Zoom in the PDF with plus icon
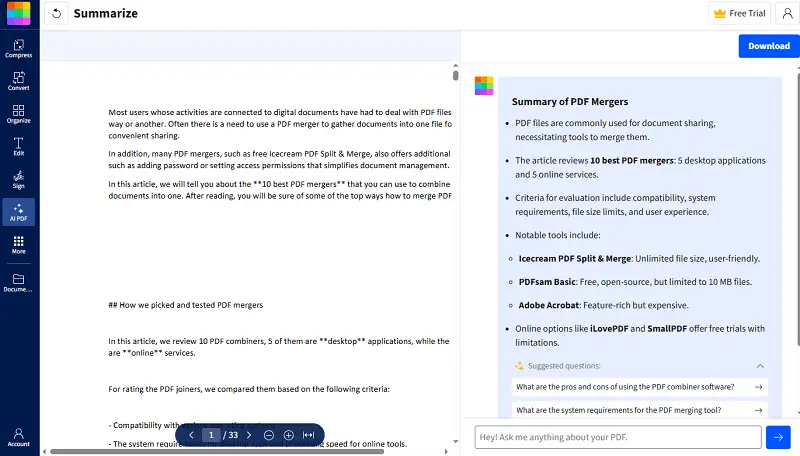 pyautogui.click(x=289, y=435)
